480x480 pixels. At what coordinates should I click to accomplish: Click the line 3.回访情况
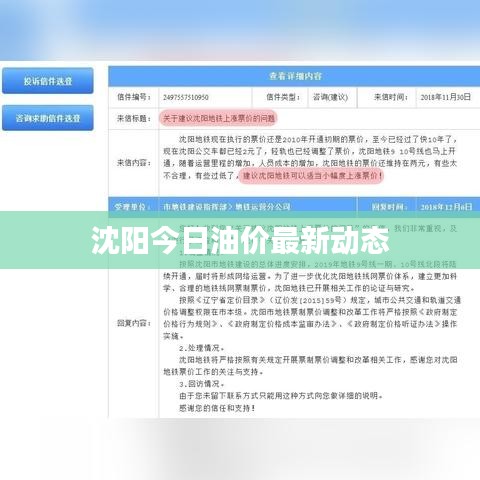click(201, 384)
